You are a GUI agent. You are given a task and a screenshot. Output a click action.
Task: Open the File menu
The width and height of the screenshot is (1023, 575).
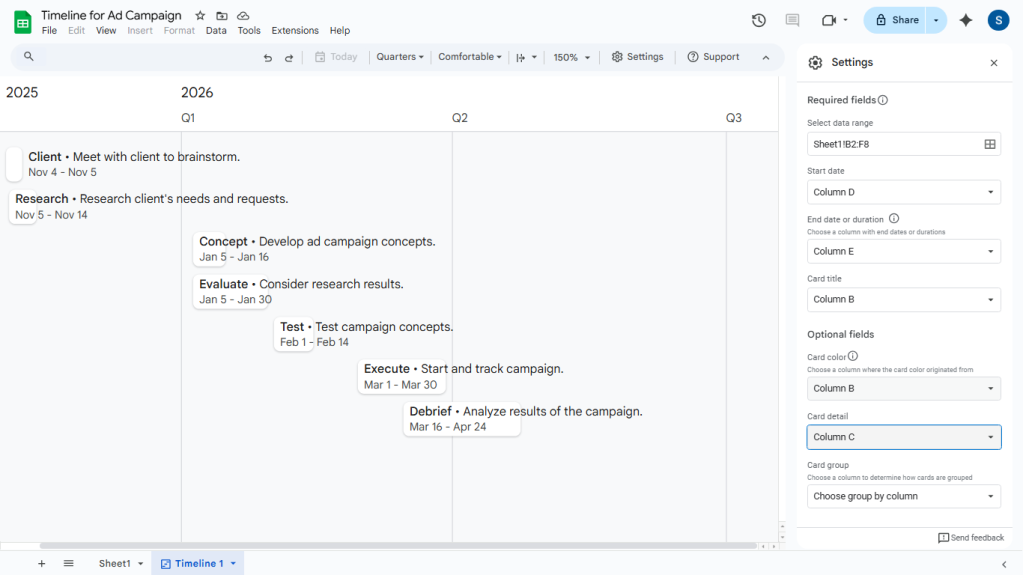tap(49, 31)
